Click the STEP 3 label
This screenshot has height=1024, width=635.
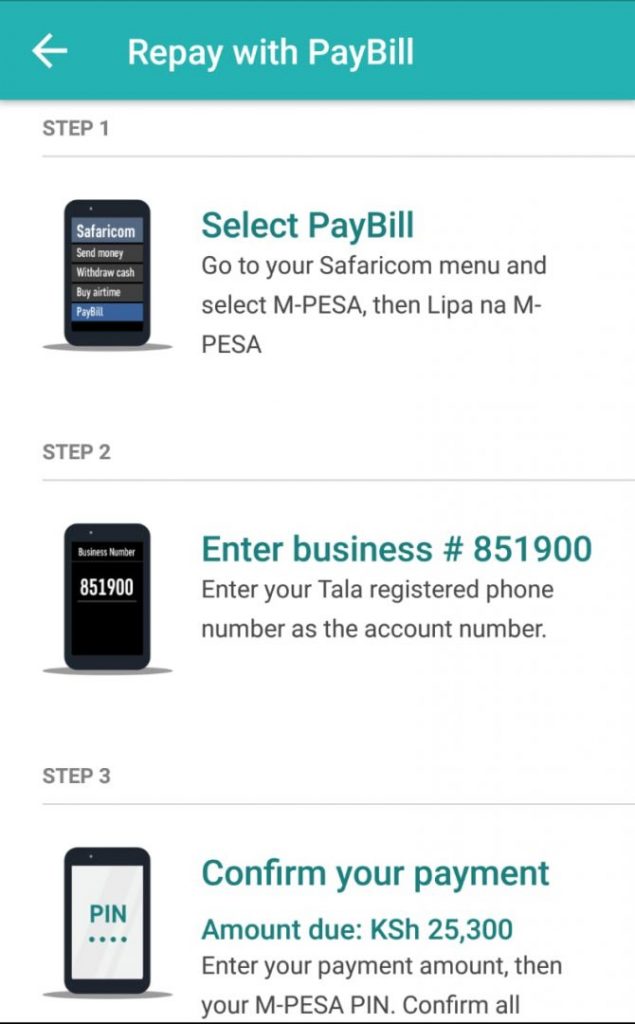[x=76, y=776]
